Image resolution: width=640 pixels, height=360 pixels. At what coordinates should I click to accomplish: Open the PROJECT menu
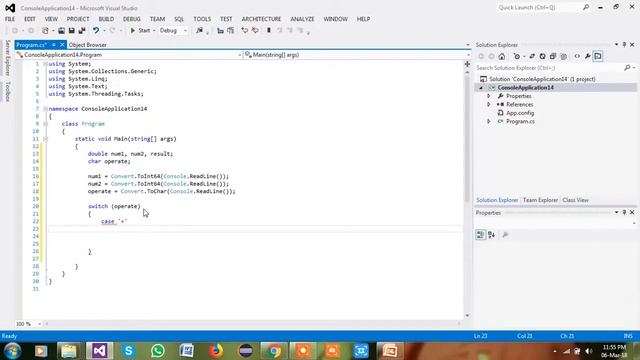(78, 19)
